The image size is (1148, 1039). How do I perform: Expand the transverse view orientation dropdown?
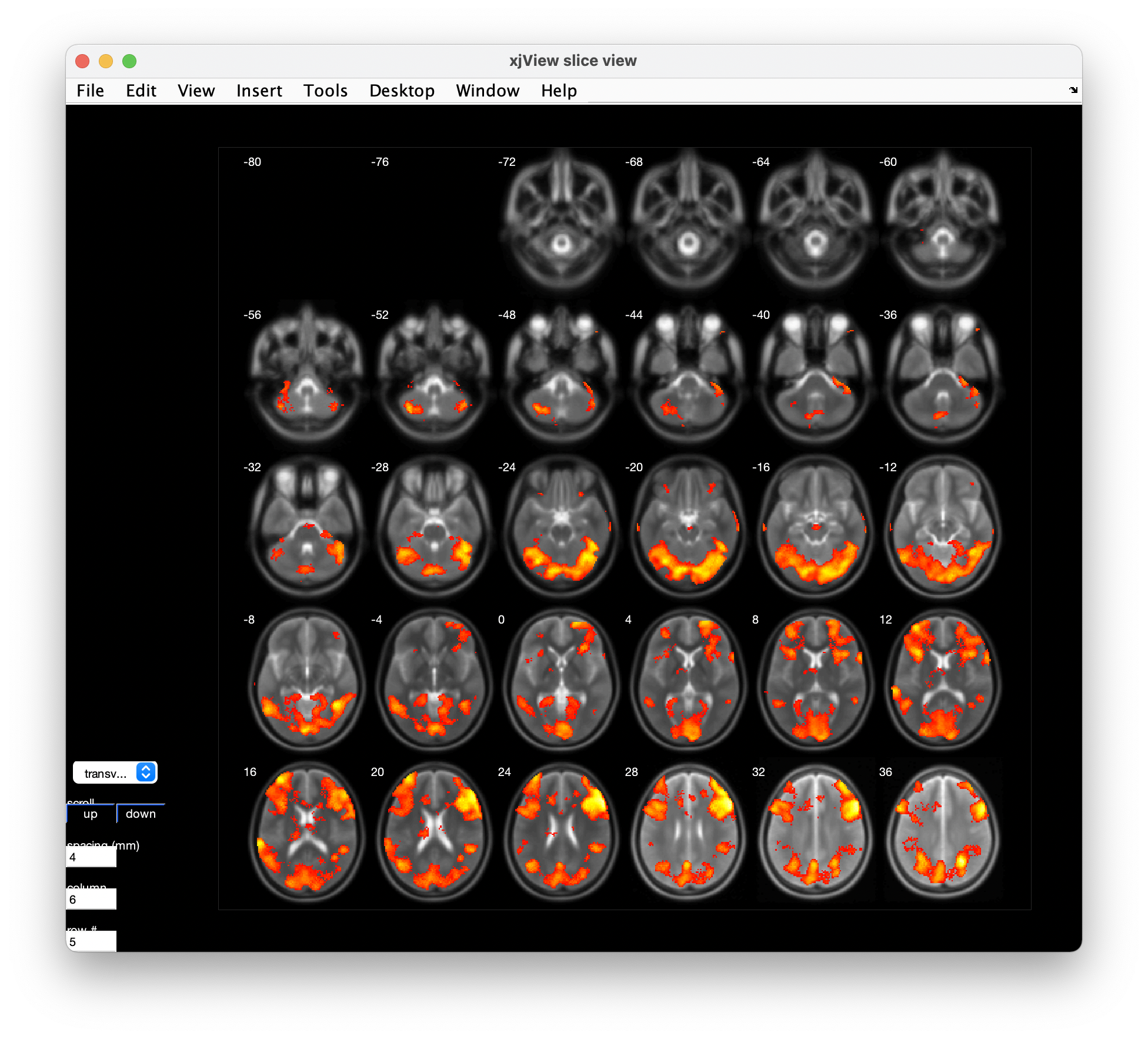click(115, 772)
